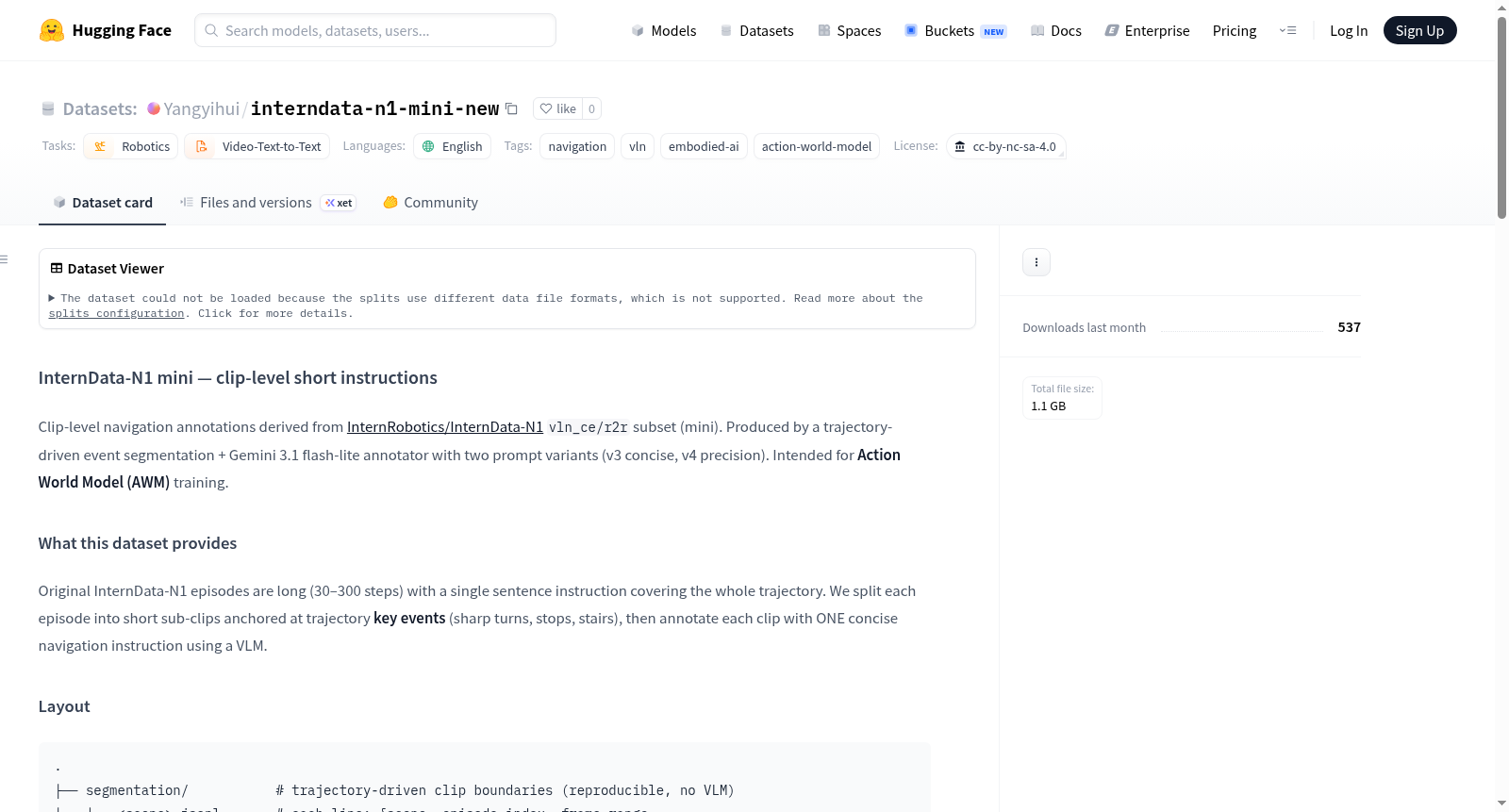This screenshot has height=812, width=1509.
Task: Focus the search models, datasets, users field
Action: [375, 30]
